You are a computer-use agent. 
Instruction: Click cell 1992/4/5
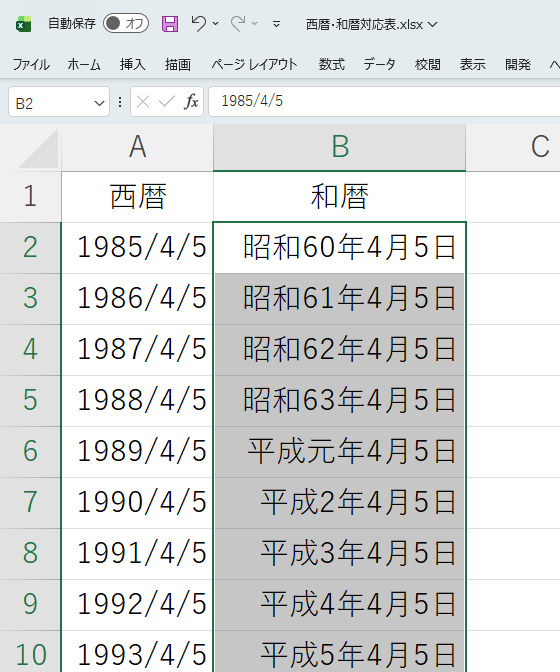[138, 605]
